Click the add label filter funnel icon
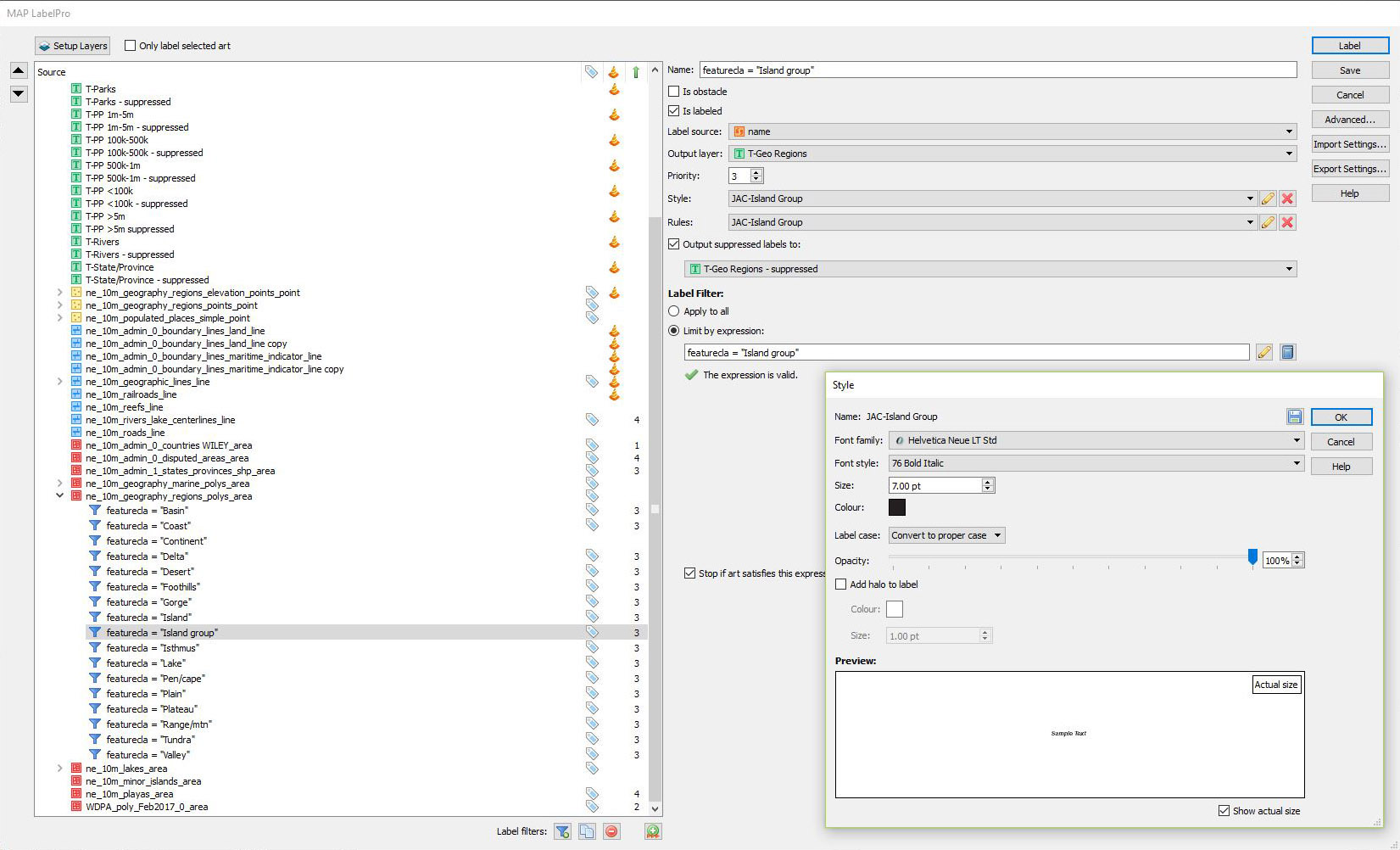The width and height of the screenshot is (1400, 850). point(562,831)
